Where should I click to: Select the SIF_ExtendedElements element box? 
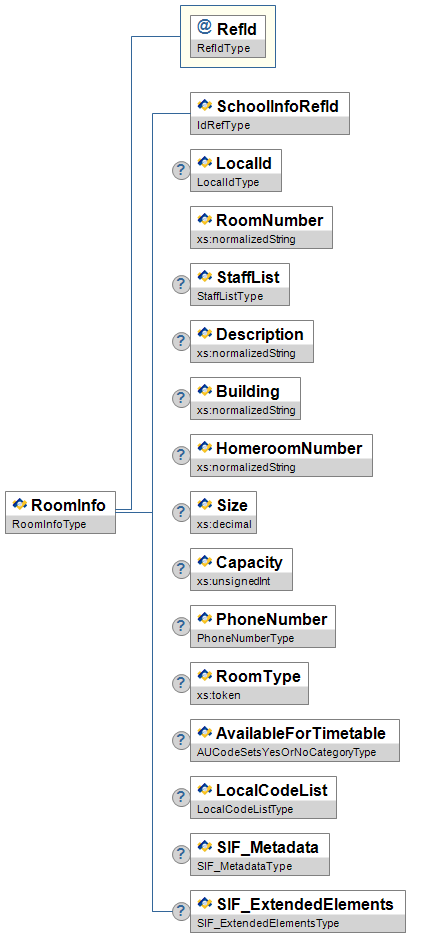point(298,911)
